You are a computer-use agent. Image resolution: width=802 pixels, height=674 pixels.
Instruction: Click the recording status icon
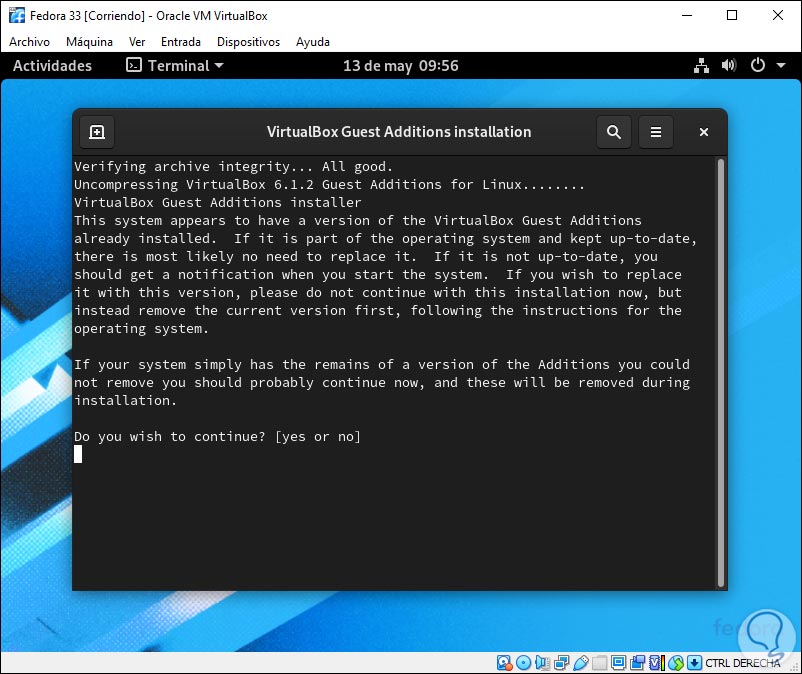tap(637, 663)
